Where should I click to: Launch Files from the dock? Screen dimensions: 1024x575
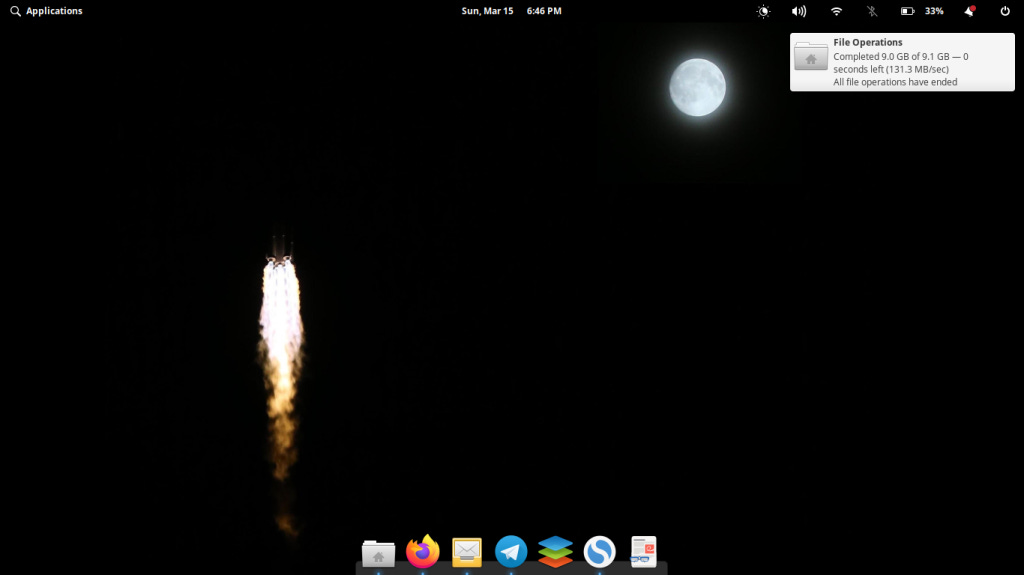(378, 553)
